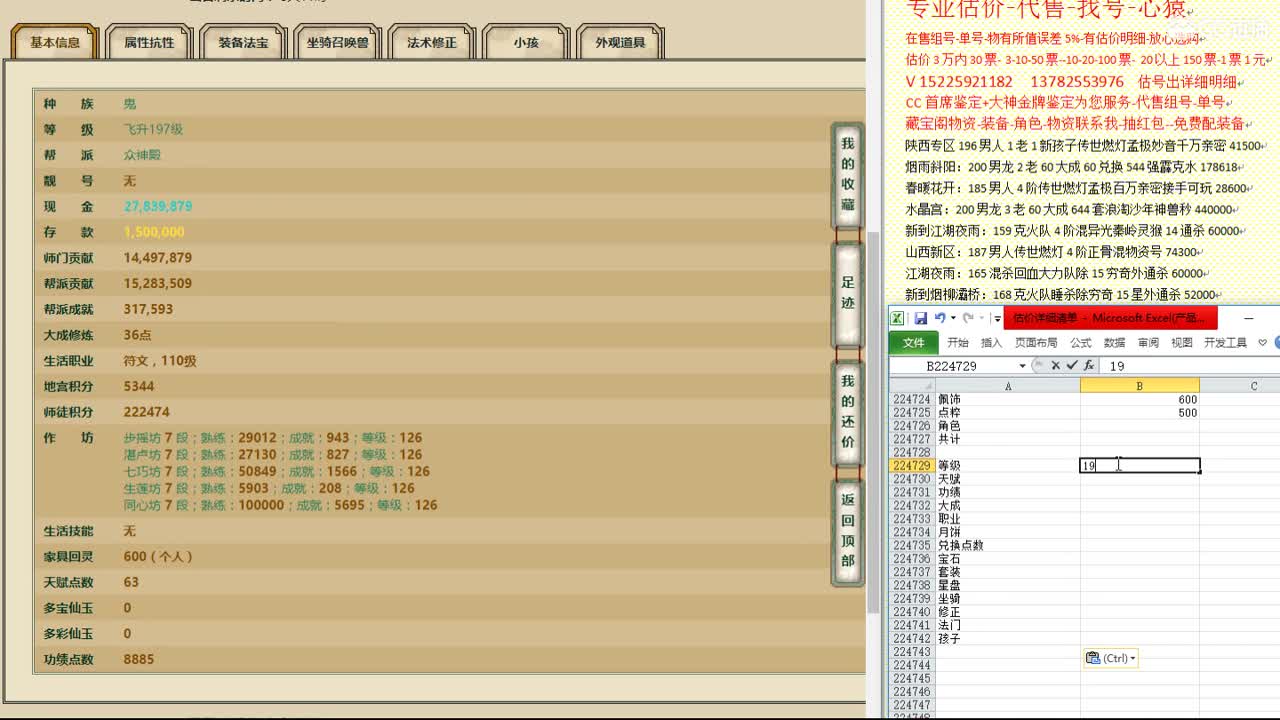This screenshot has height=720, width=1280.
Task: Click the Enter checkmark in formula bar
Action: 1071,366
